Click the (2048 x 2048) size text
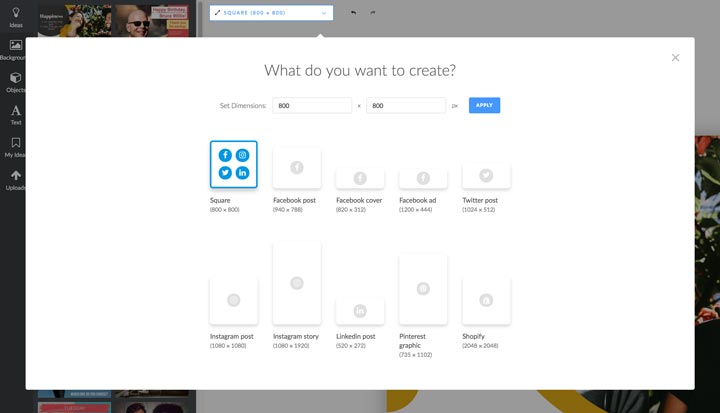Image resolution: width=720 pixels, height=413 pixels. pyautogui.click(x=480, y=345)
